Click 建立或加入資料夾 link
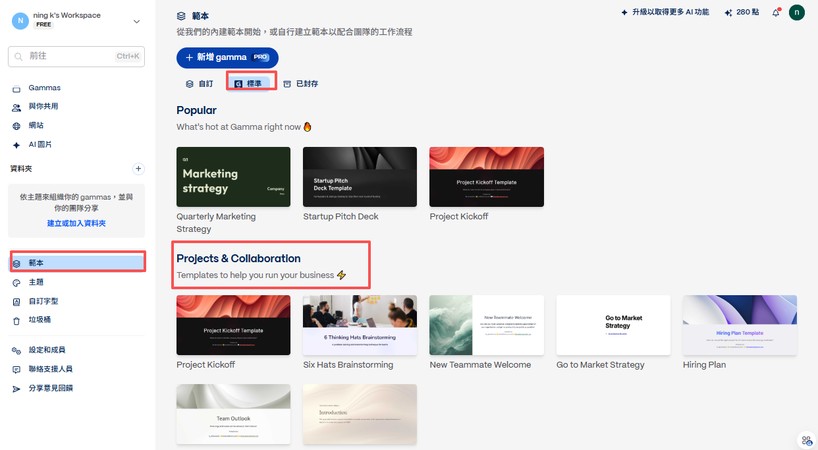The height and width of the screenshot is (450, 818). 76,223
